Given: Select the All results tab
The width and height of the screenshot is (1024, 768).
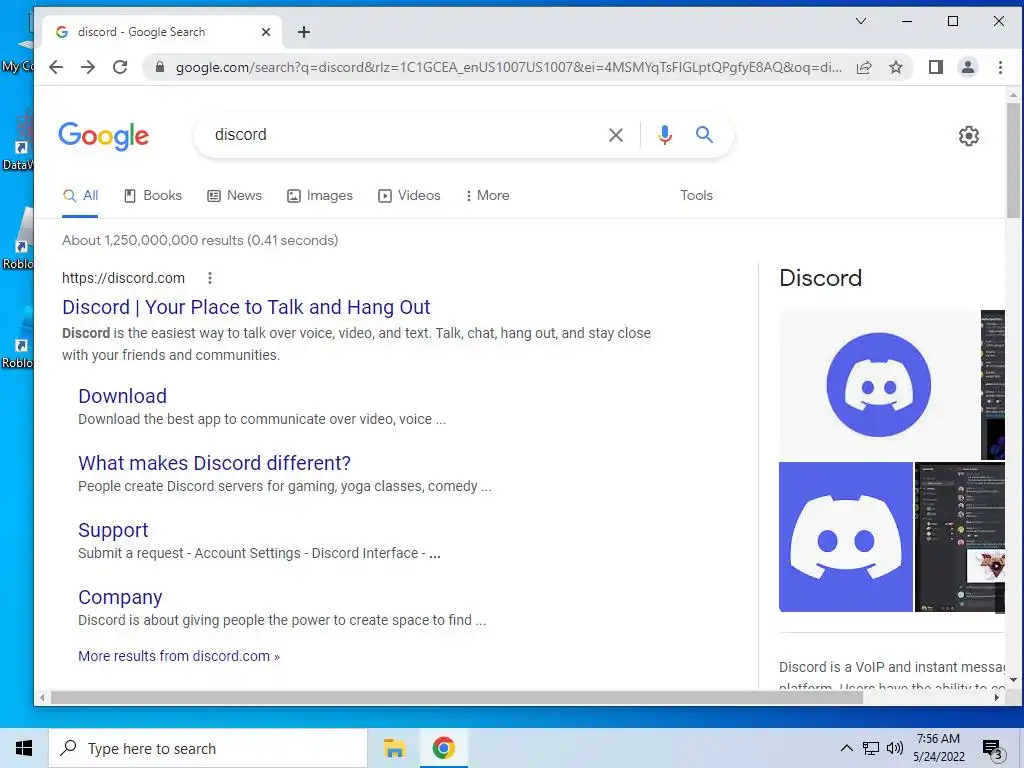Looking at the screenshot, I should pyautogui.click(x=80, y=195).
